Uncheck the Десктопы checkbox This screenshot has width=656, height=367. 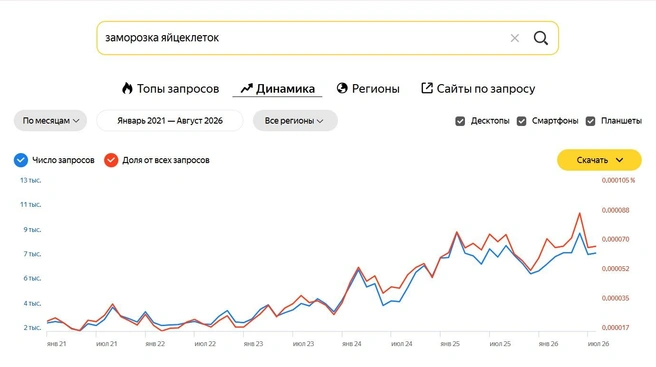point(460,121)
